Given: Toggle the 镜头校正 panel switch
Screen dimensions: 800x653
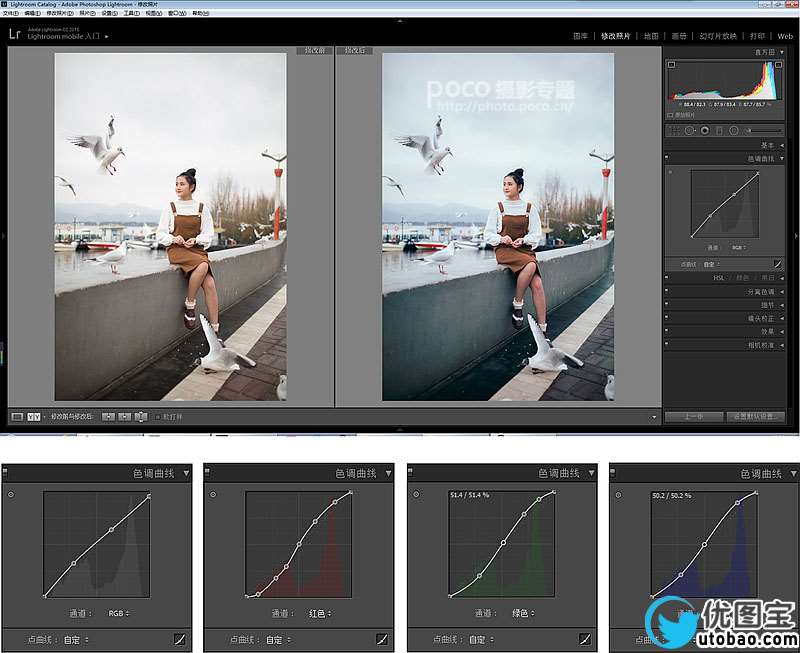Looking at the screenshot, I should [x=667, y=318].
